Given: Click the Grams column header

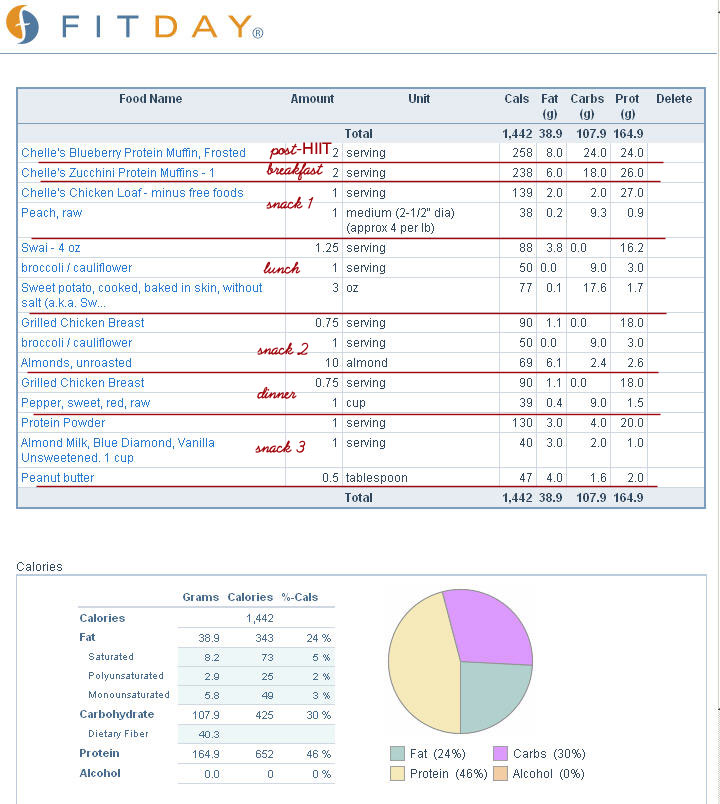Looking at the screenshot, I should 201,597.
